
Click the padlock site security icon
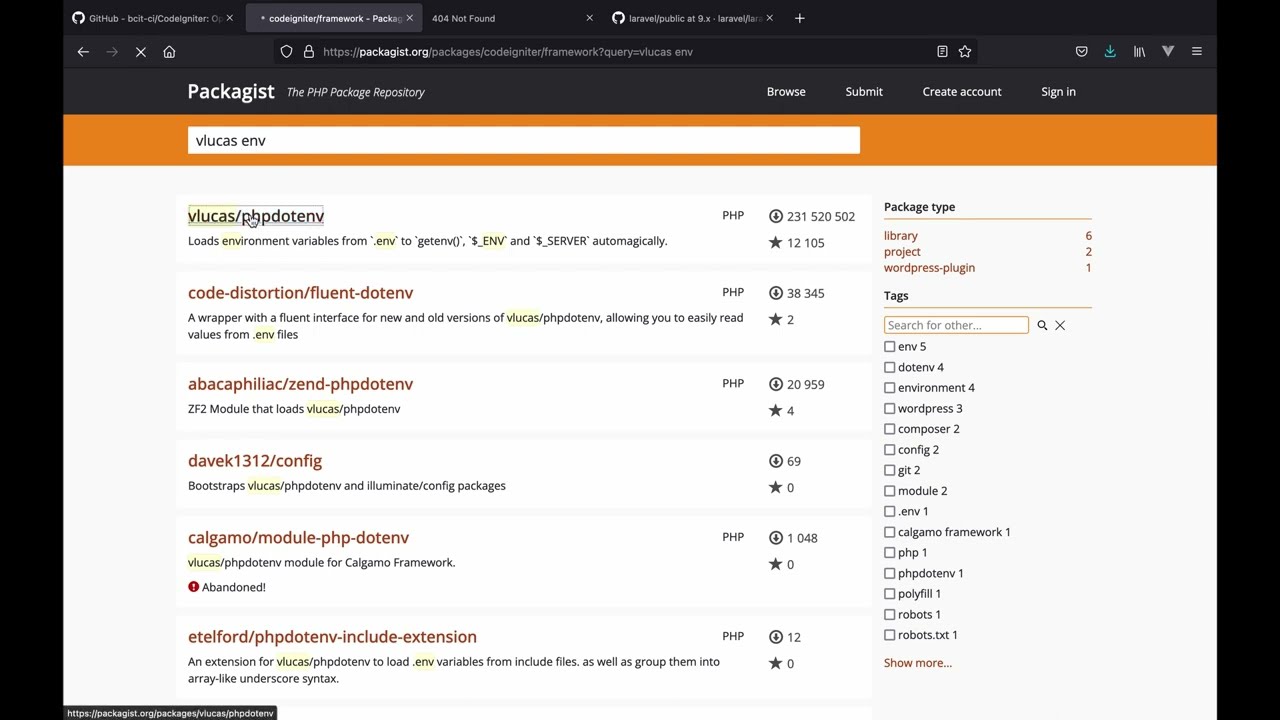point(308,52)
